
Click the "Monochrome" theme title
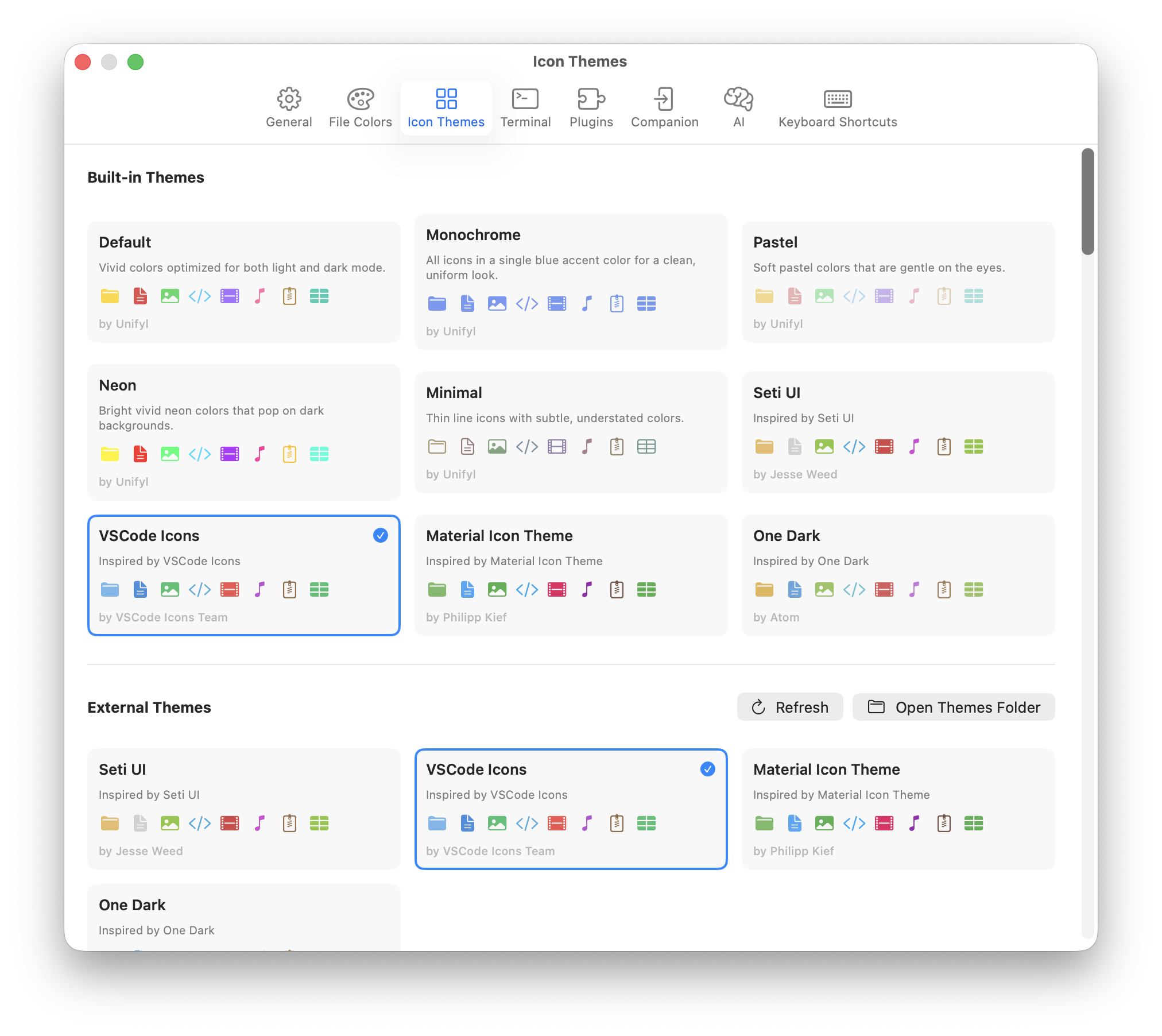[474, 235]
